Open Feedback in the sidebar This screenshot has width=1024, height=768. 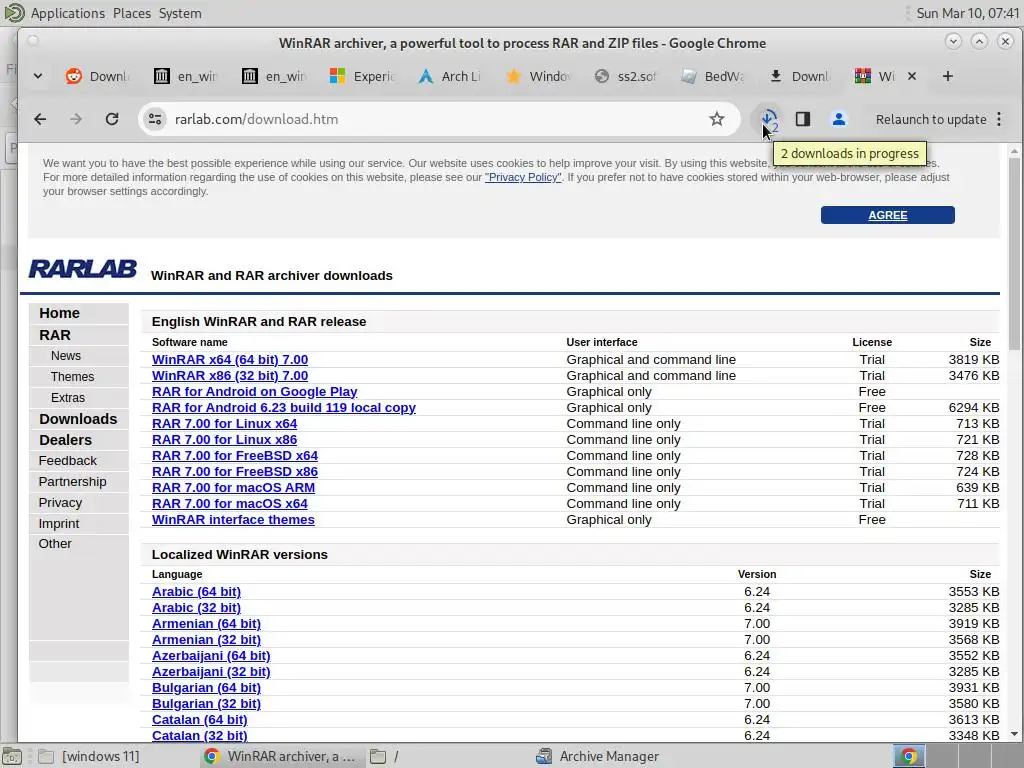(68, 460)
